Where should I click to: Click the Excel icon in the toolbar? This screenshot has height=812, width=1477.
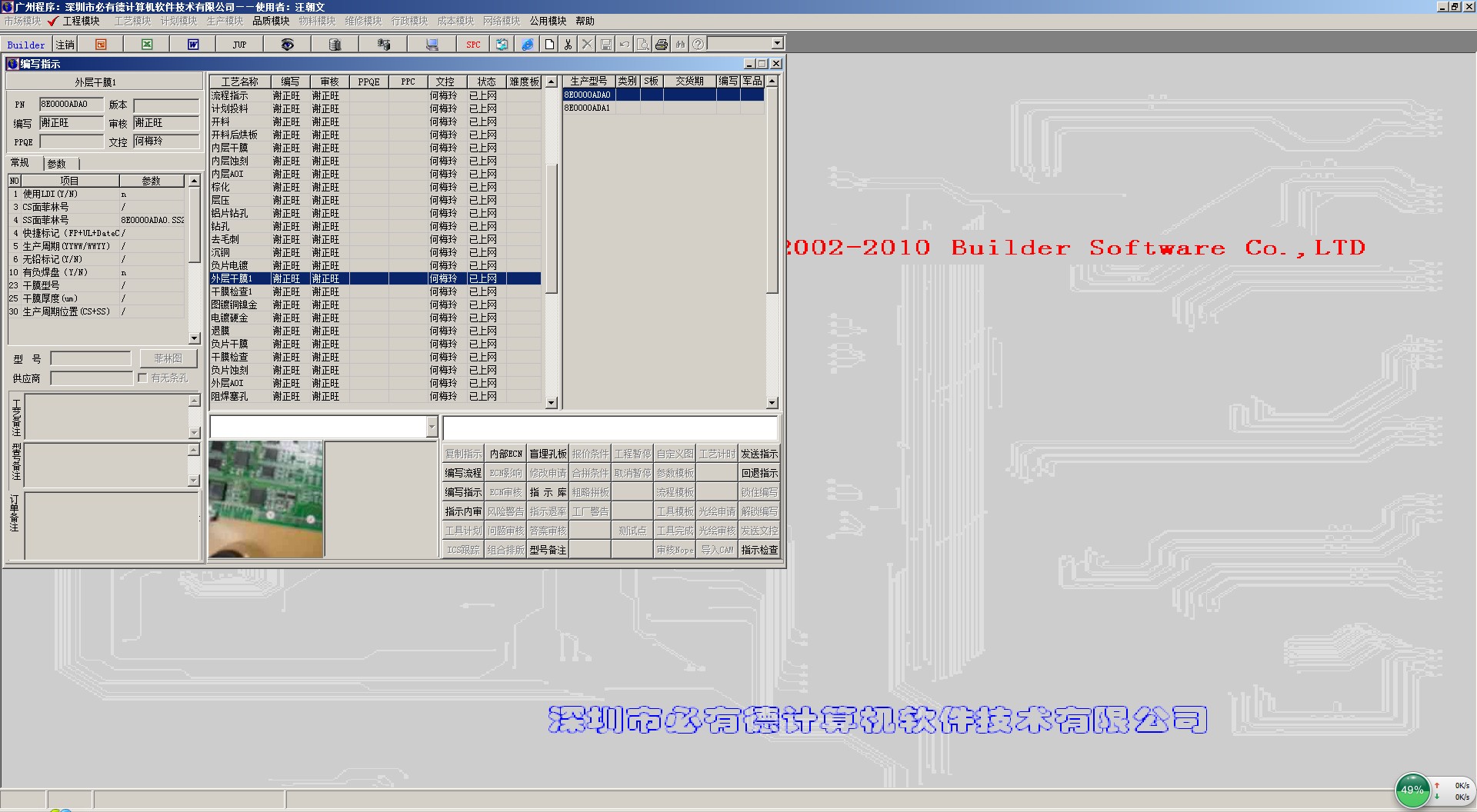click(x=147, y=45)
